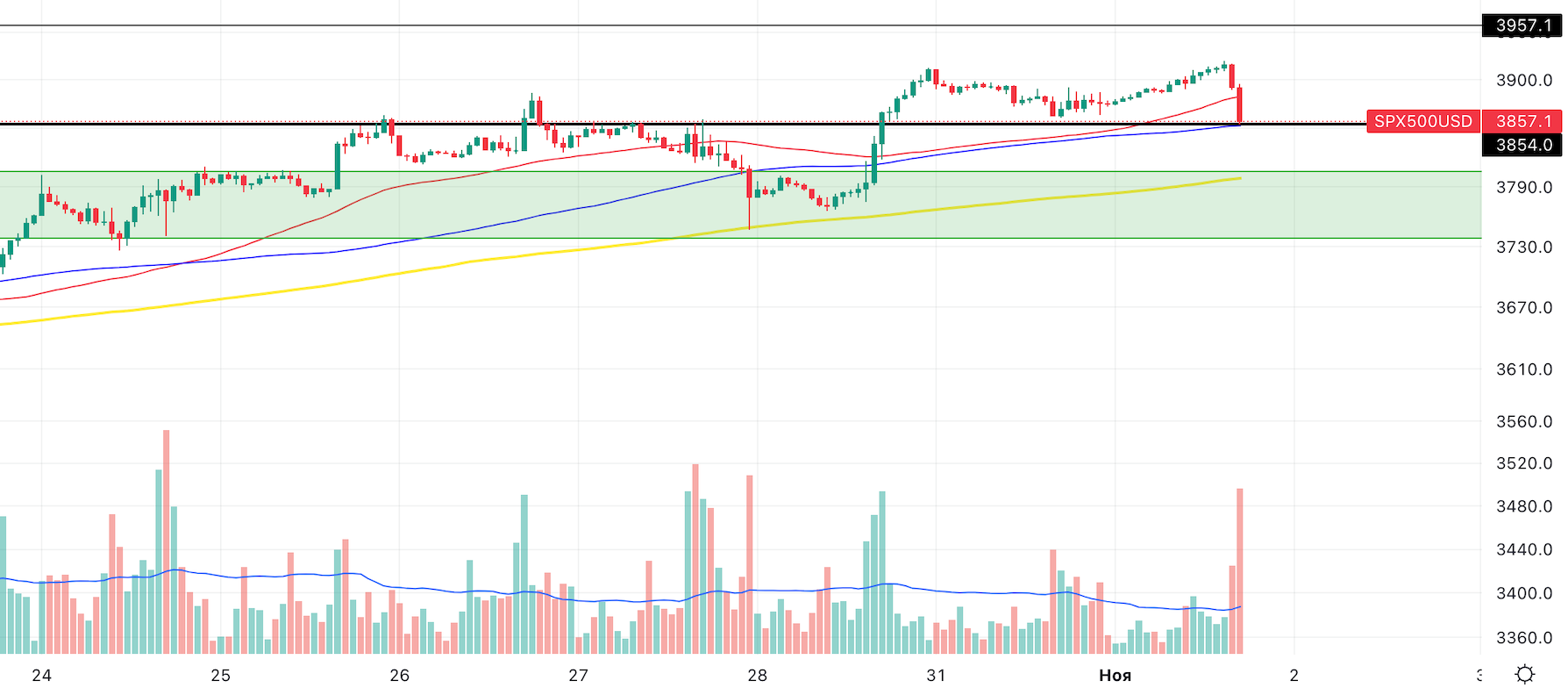Click the Ноя month label on time axis
Viewport: 1568px width, 688px height.
tap(1115, 675)
